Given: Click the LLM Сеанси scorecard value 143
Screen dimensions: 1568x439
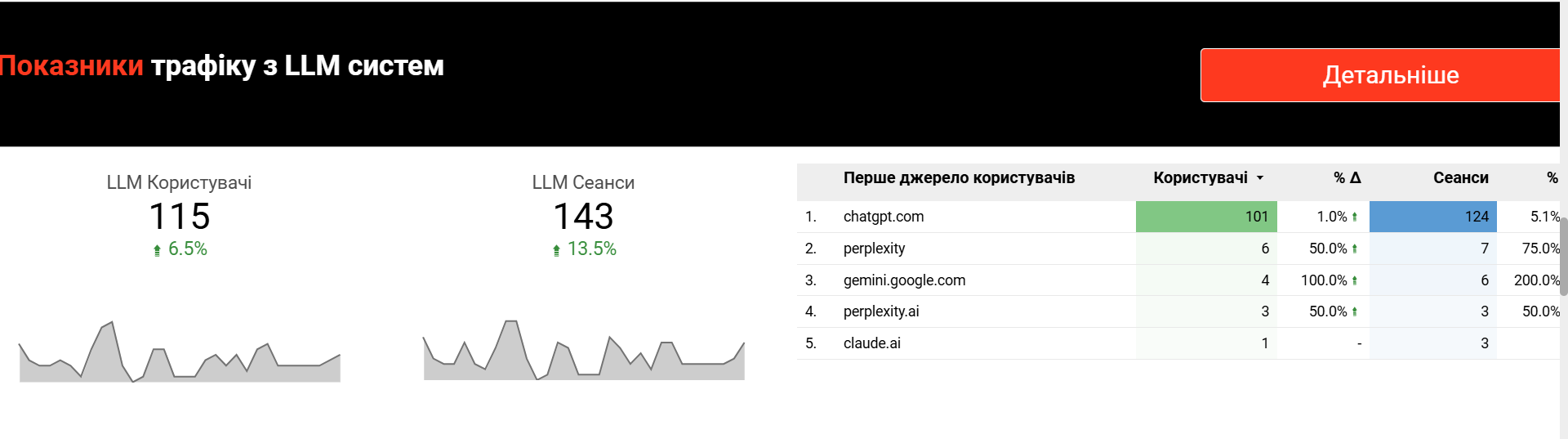Looking at the screenshot, I should pyautogui.click(x=583, y=217).
